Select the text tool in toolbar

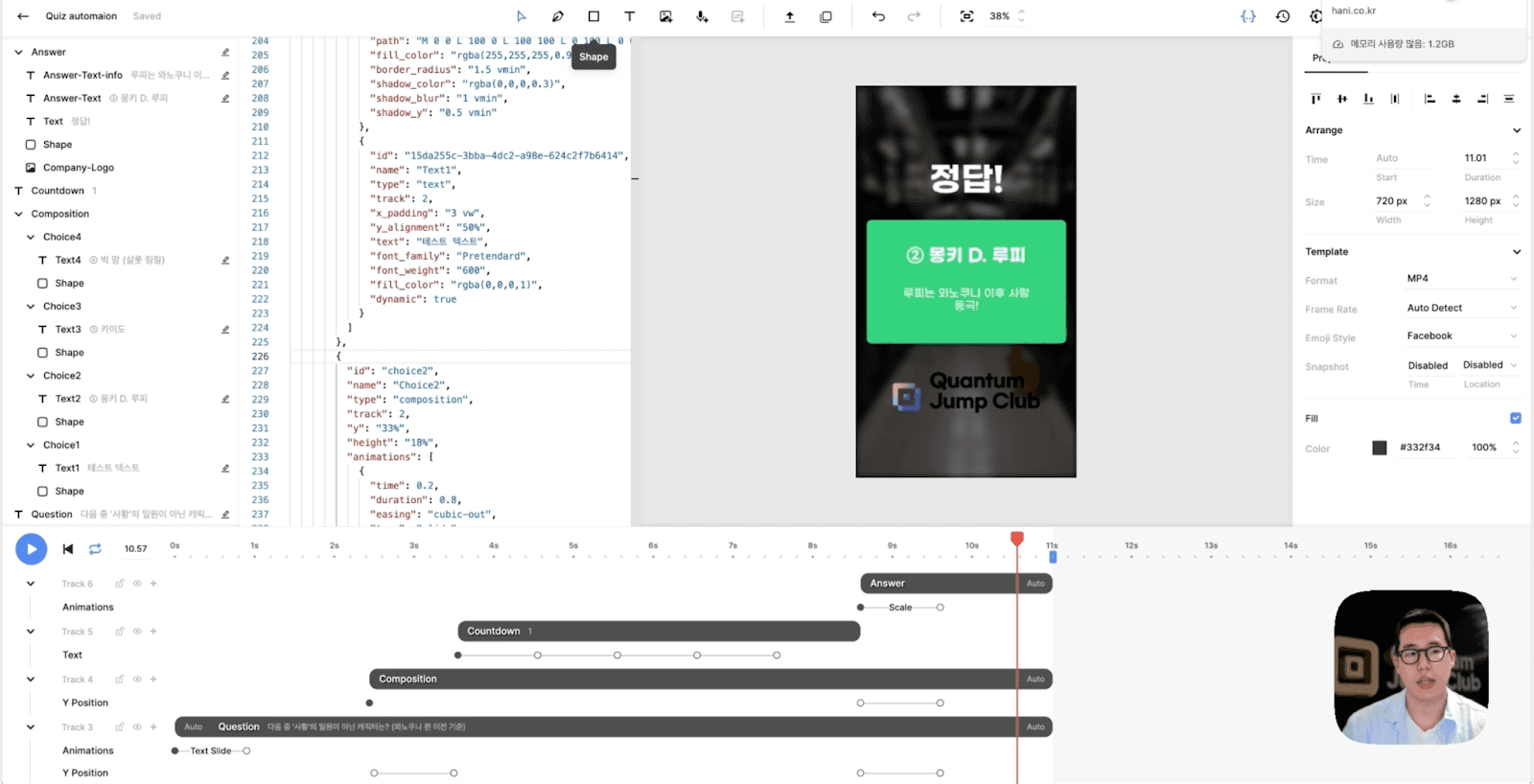tap(629, 16)
